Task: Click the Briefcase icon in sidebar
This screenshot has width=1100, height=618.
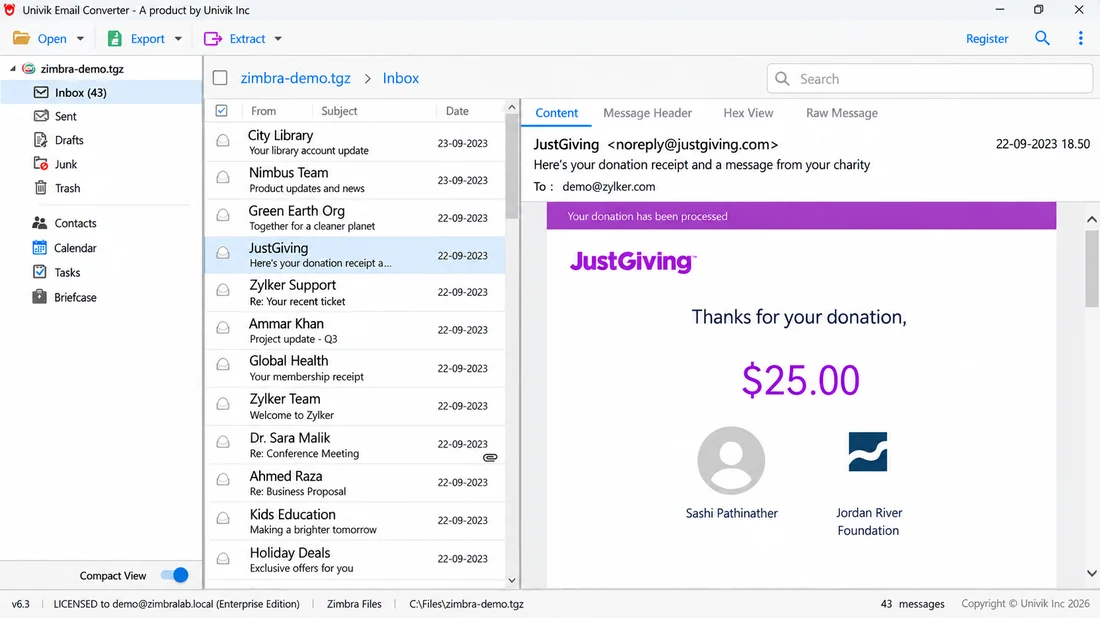Action: tap(39, 296)
